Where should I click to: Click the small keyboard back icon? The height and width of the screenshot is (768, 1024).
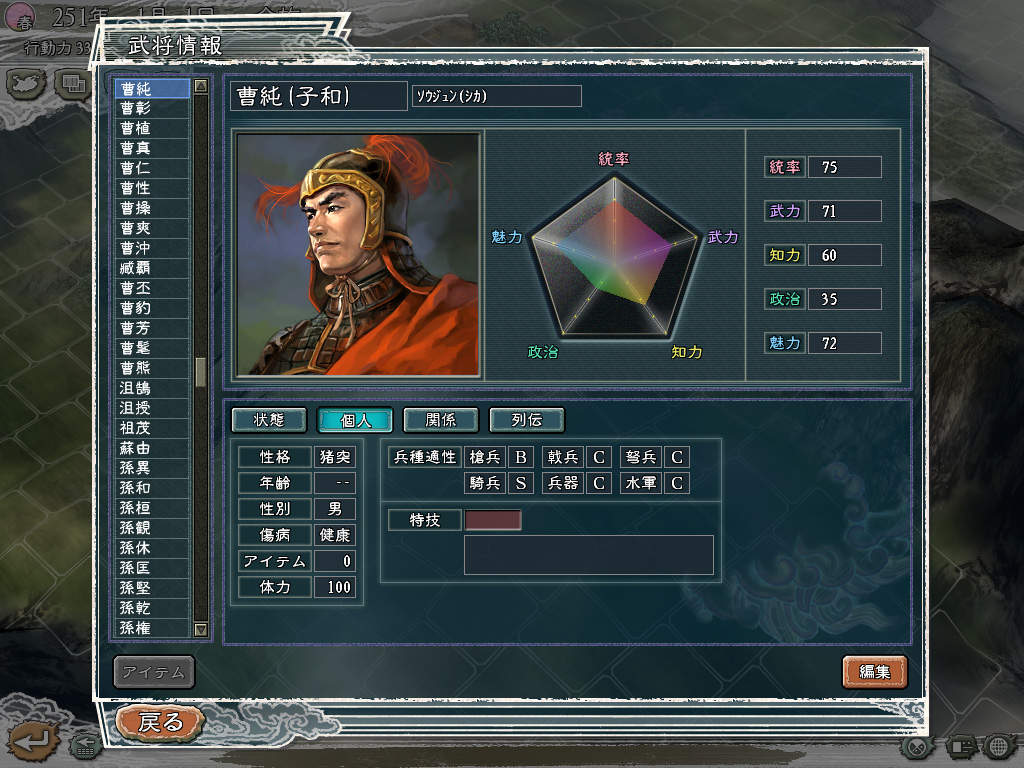[86, 746]
